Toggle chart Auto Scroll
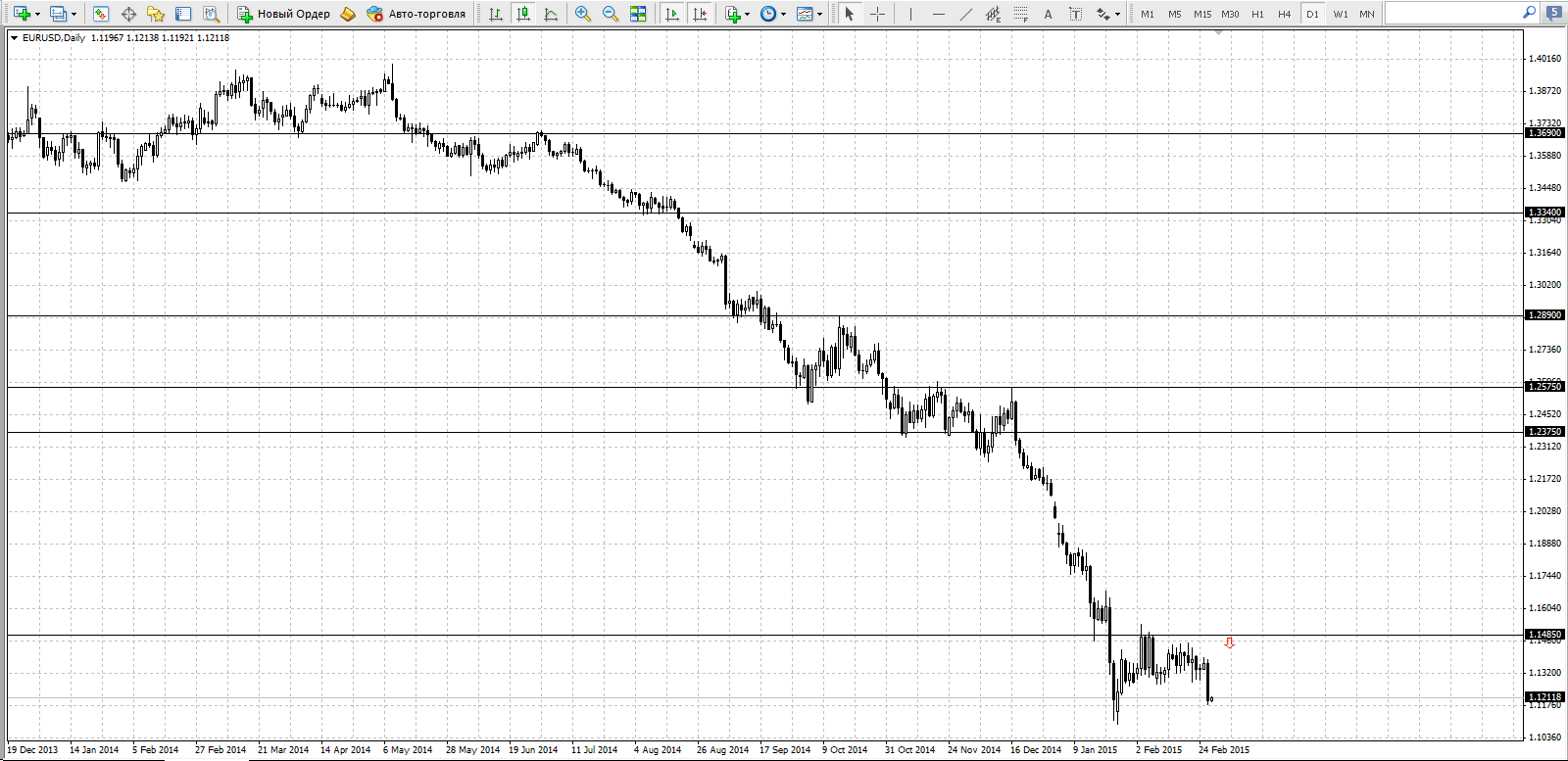The width and height of the screenshot is (1568, 761). (x=672, y=14)
